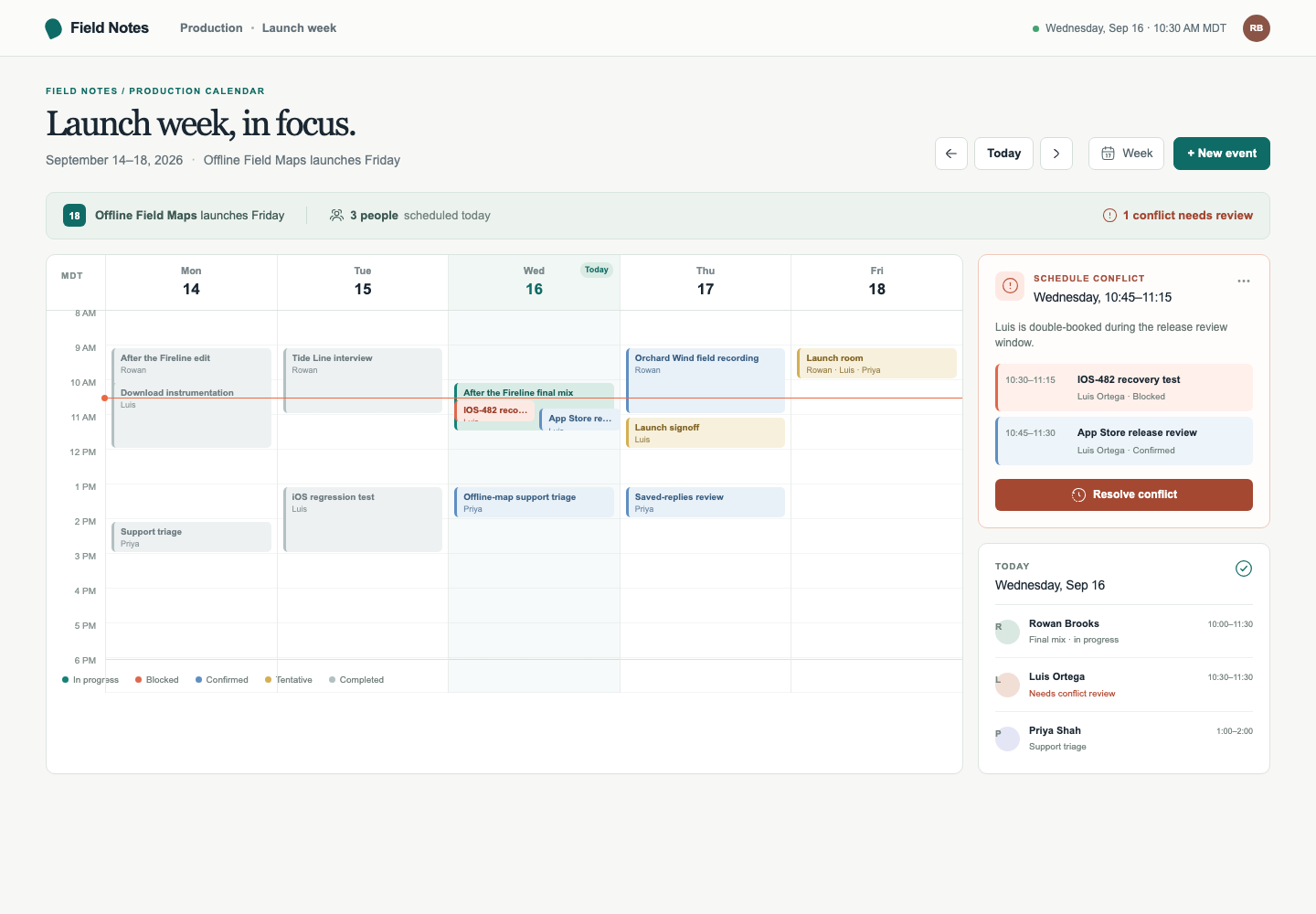Click the Confirmed legend dot
Image resolution: width=1316 pixels, height=914 pixels.
(x=198, y=680)
